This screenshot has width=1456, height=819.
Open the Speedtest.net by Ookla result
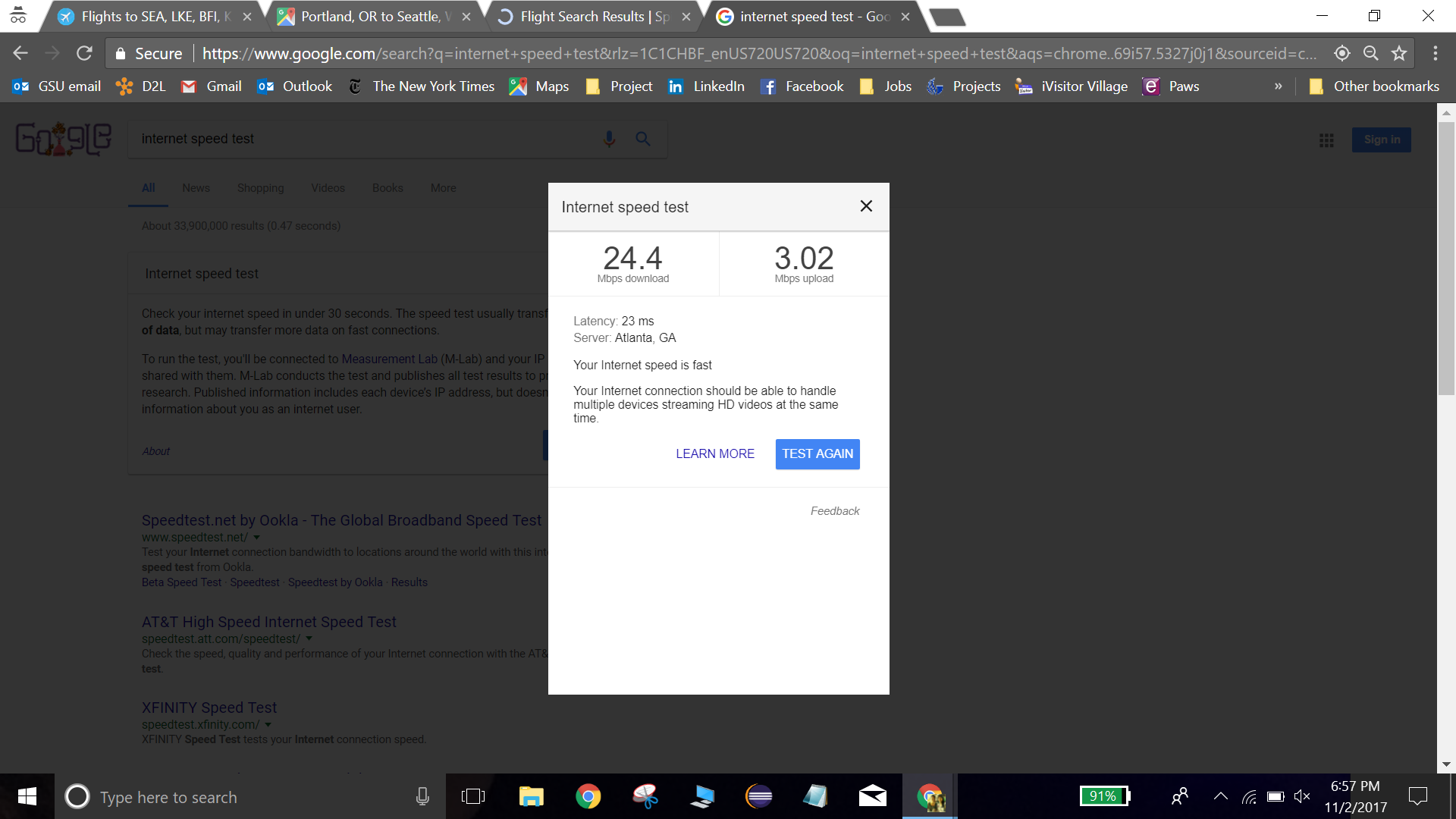[341, 520]
